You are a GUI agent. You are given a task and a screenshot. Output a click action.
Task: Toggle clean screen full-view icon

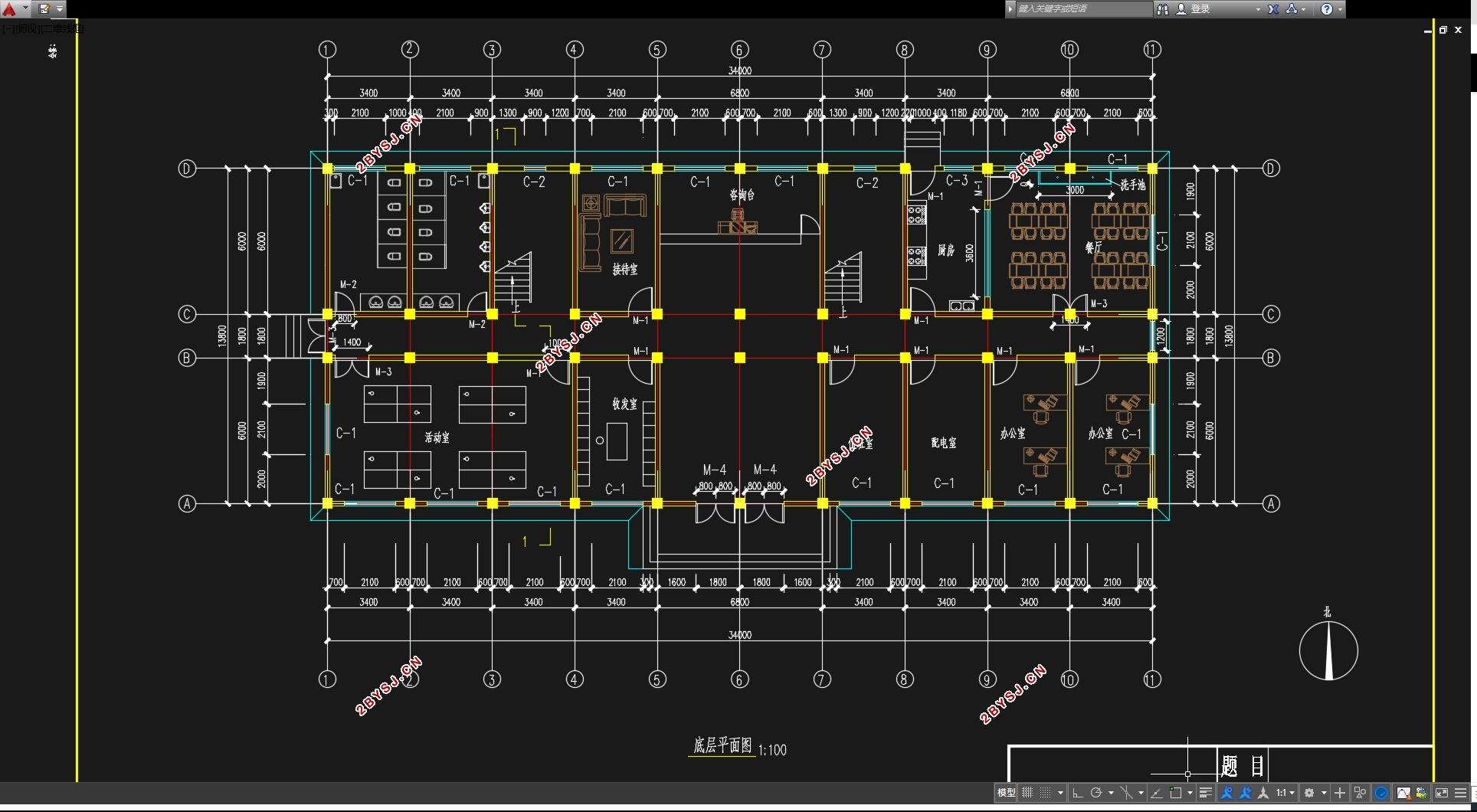tap(1442, 793)
